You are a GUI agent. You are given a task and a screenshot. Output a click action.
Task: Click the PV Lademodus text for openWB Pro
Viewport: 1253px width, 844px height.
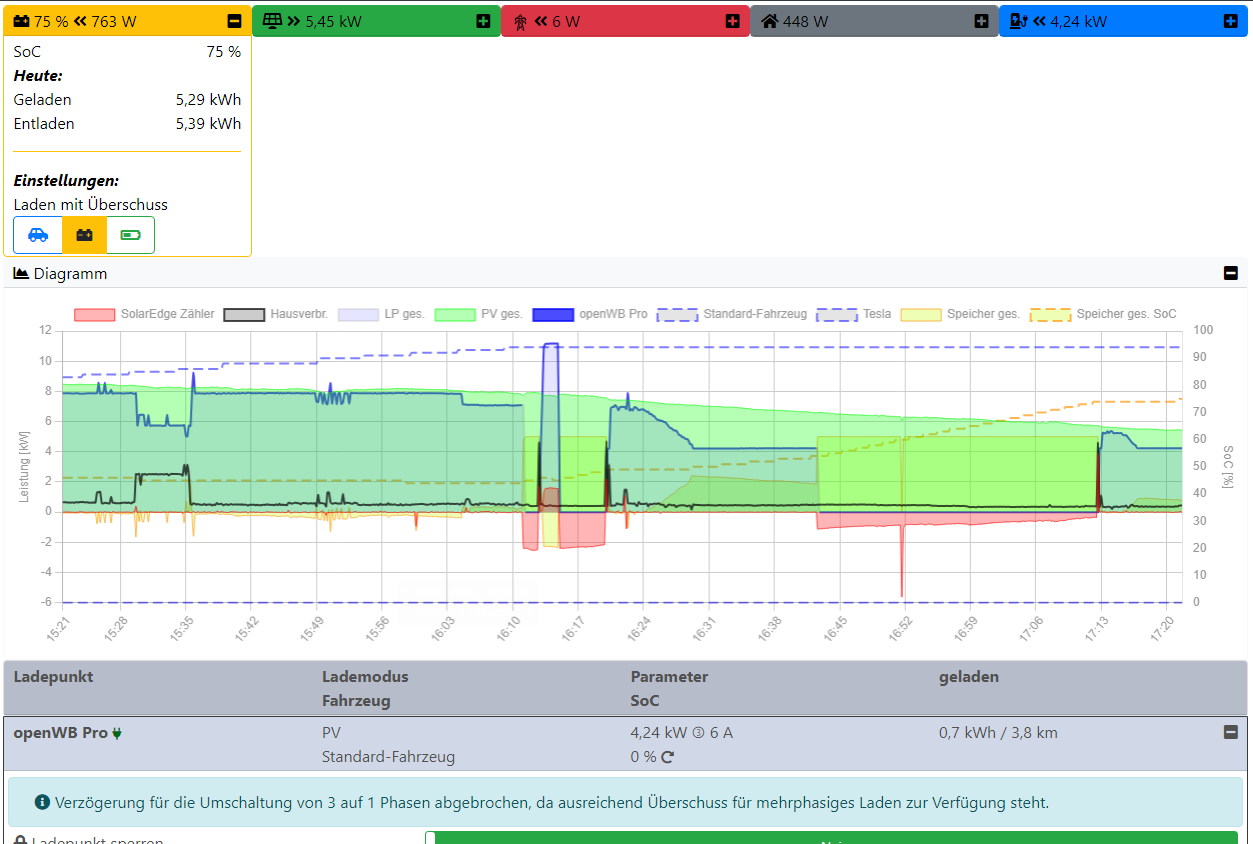pos(331,733)
